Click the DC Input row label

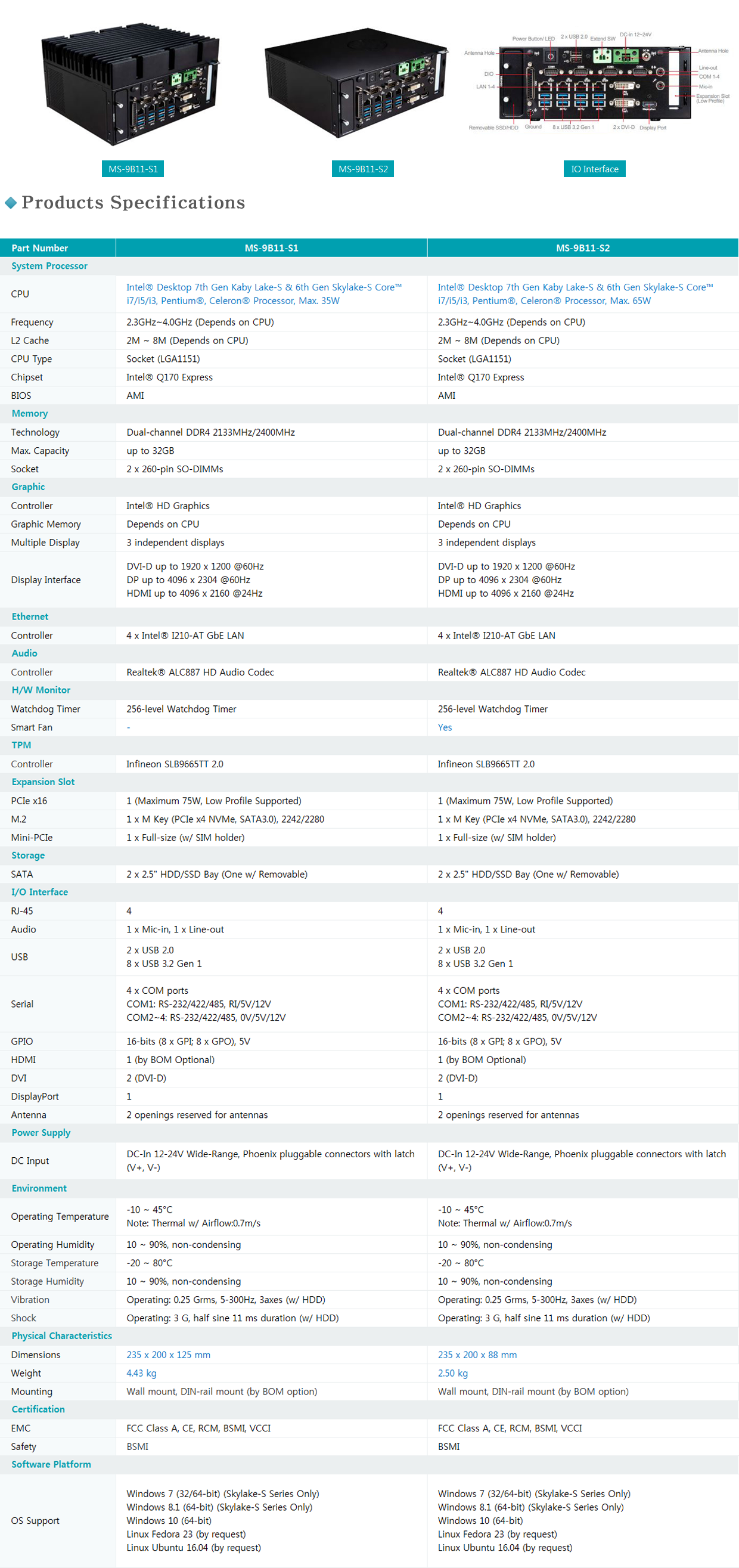[30, 1161]
